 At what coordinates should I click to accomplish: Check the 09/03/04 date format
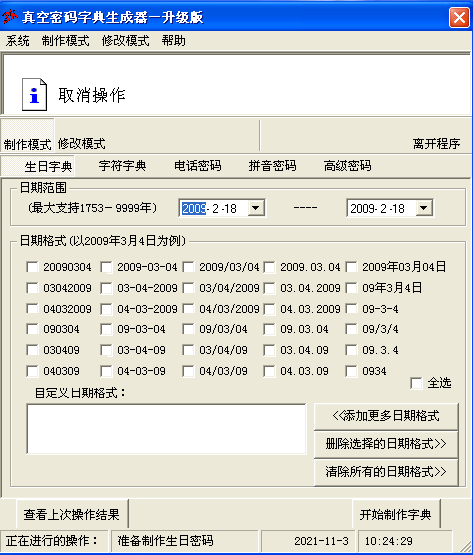(x=188, y=329)
